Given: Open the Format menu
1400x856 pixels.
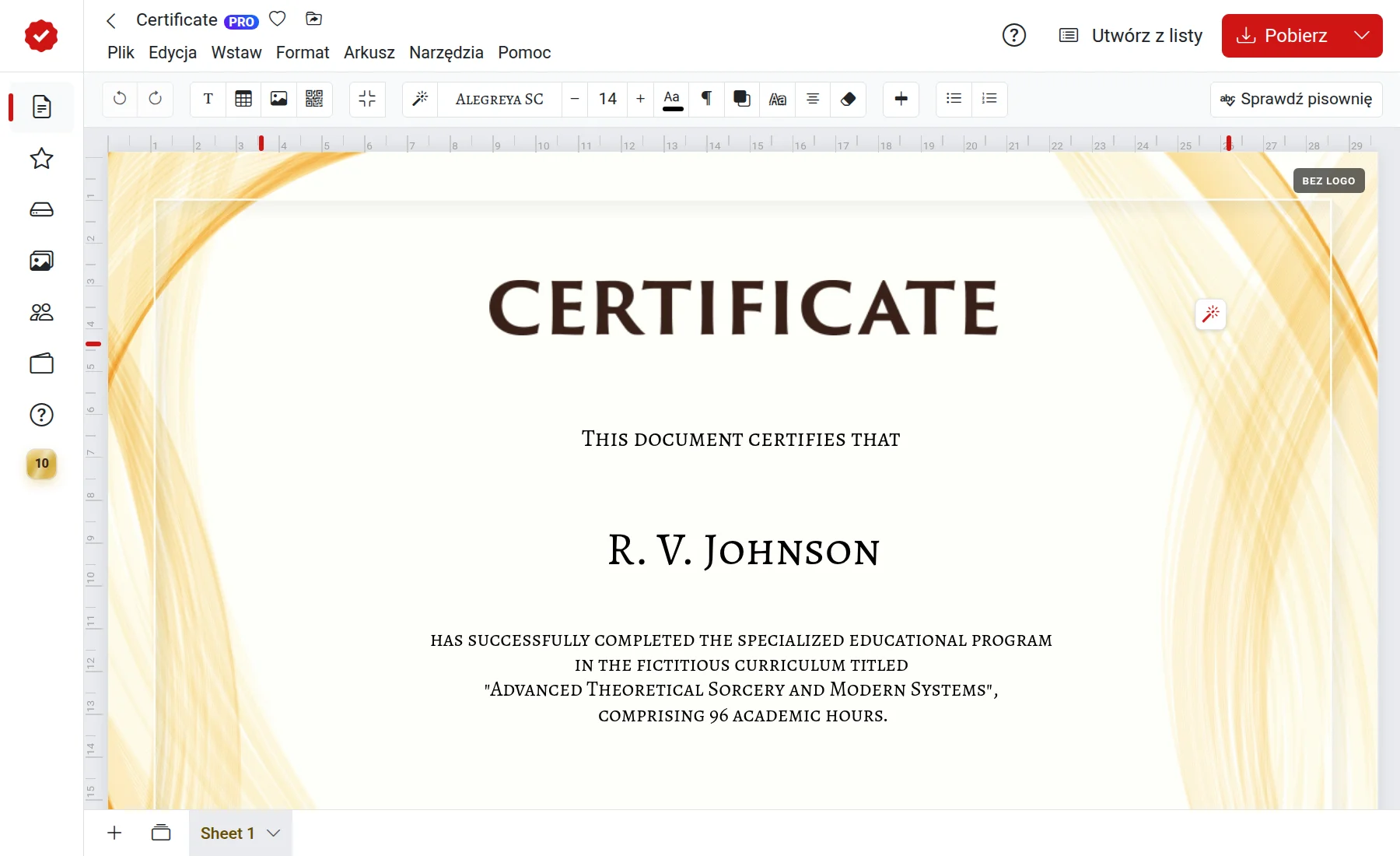Looking at the screenshot, I should [303, 52].
